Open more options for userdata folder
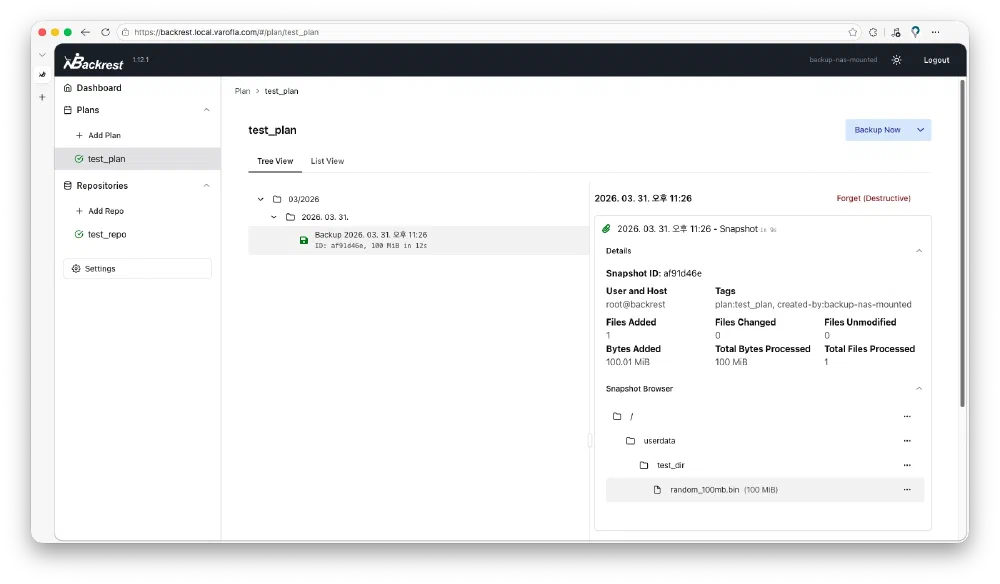This screenshot has height=584, width=1000. point(907,440)
